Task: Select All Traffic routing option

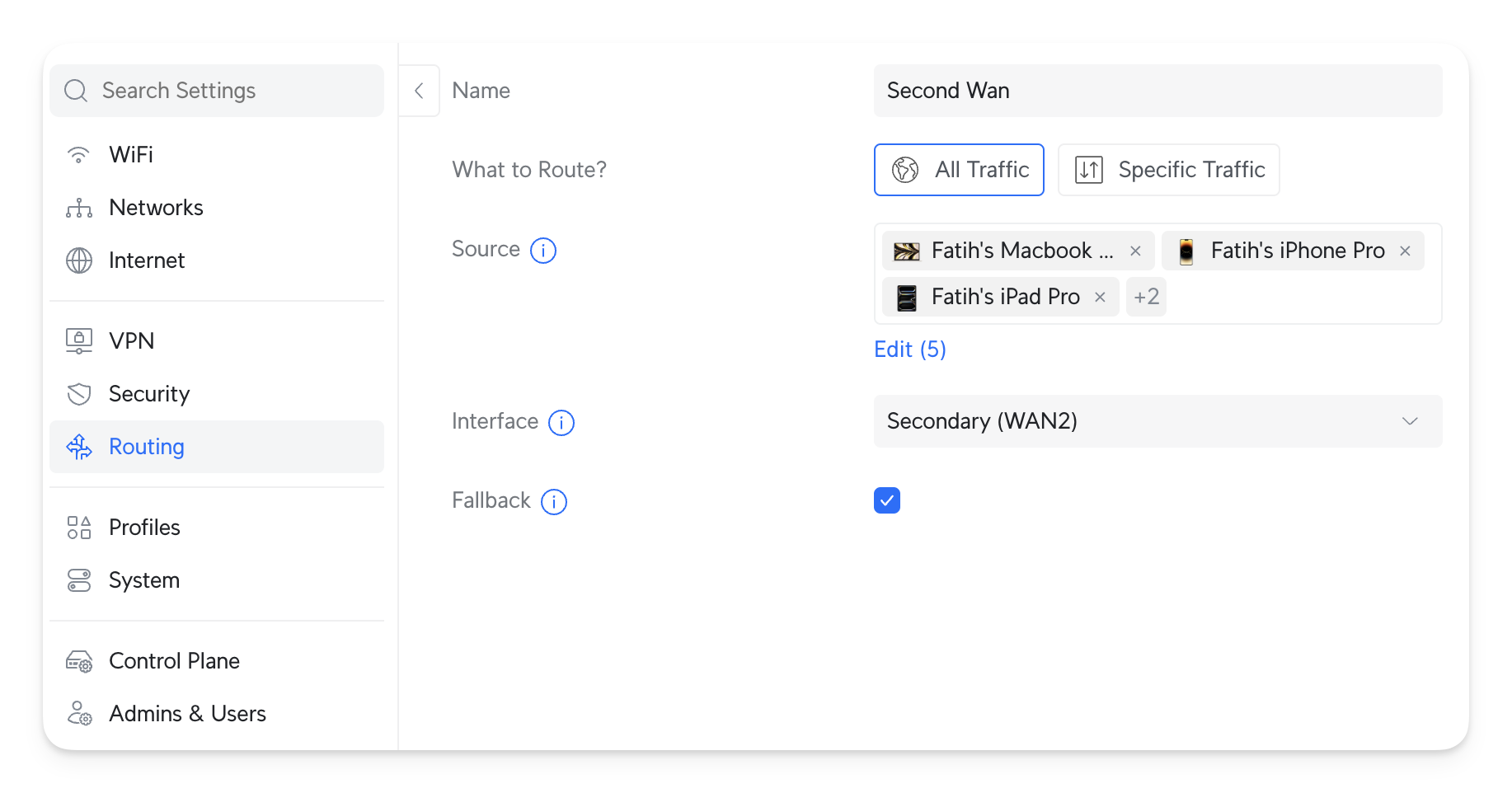Action: pos(959,170)
